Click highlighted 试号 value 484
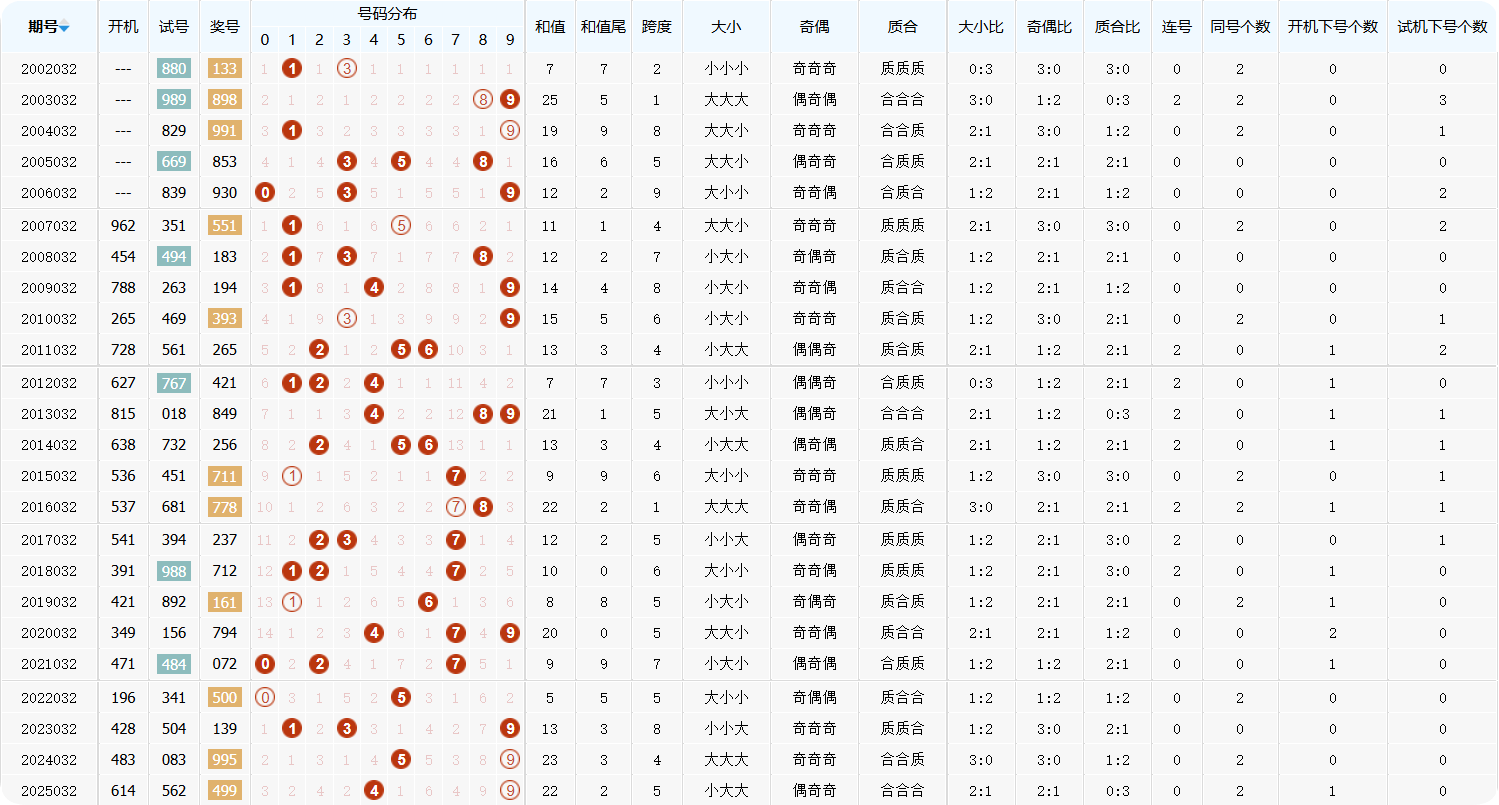The image size is (1499, 805). (x=174, y=664)
